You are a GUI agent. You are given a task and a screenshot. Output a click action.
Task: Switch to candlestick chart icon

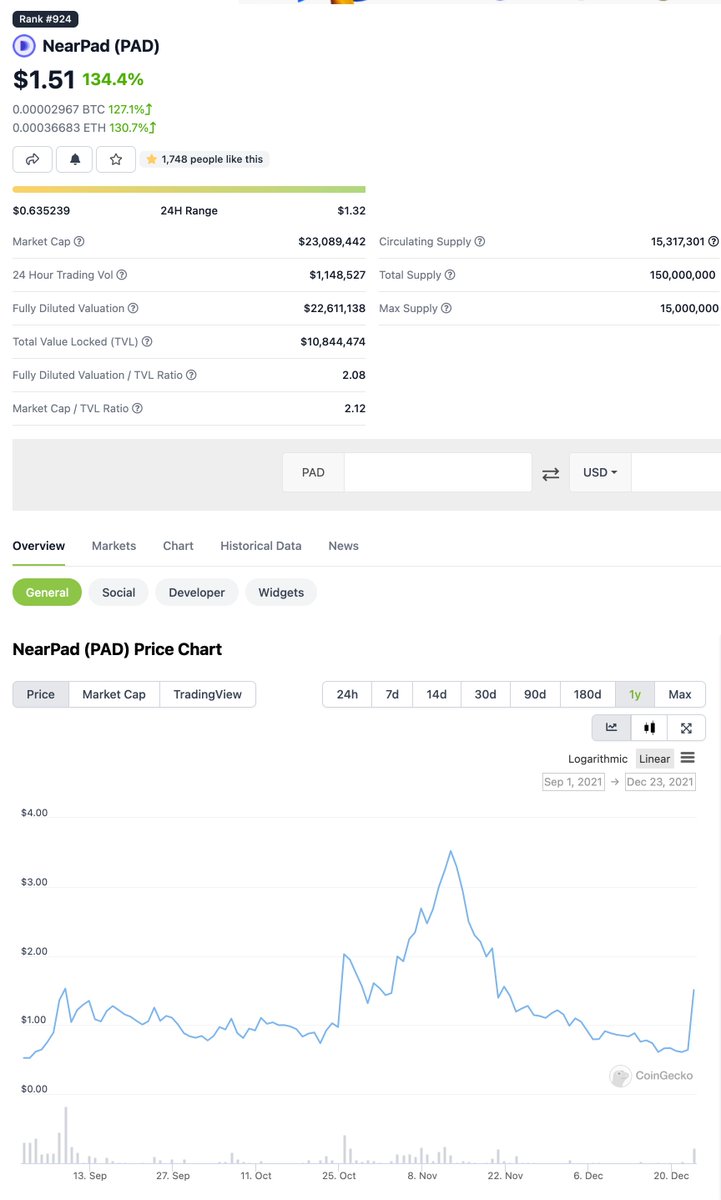(x=649, y=728)
